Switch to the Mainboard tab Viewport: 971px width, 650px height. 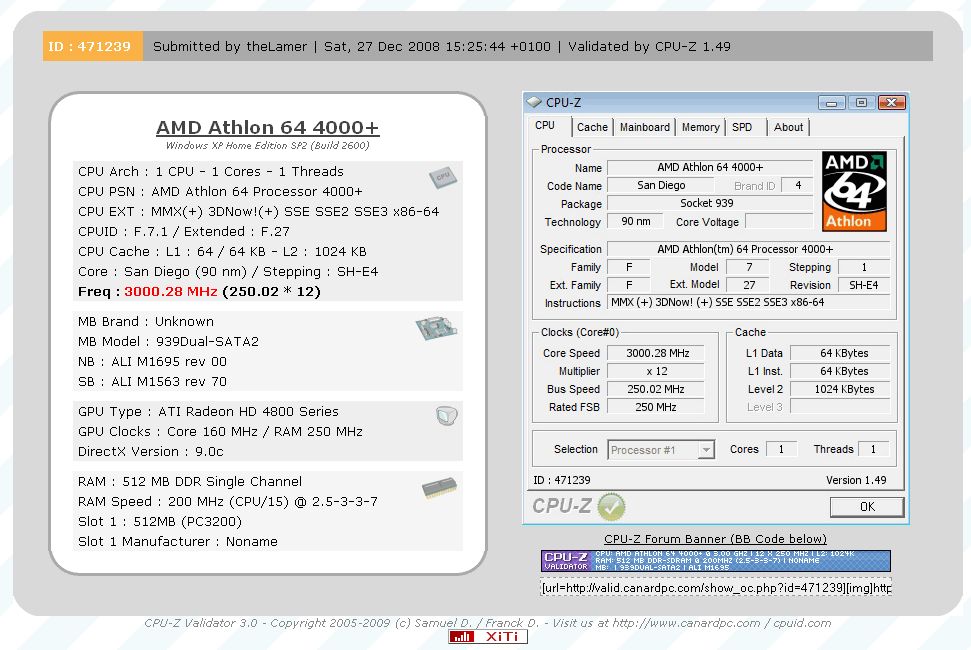pyautogui.click(x=645, y=127)
